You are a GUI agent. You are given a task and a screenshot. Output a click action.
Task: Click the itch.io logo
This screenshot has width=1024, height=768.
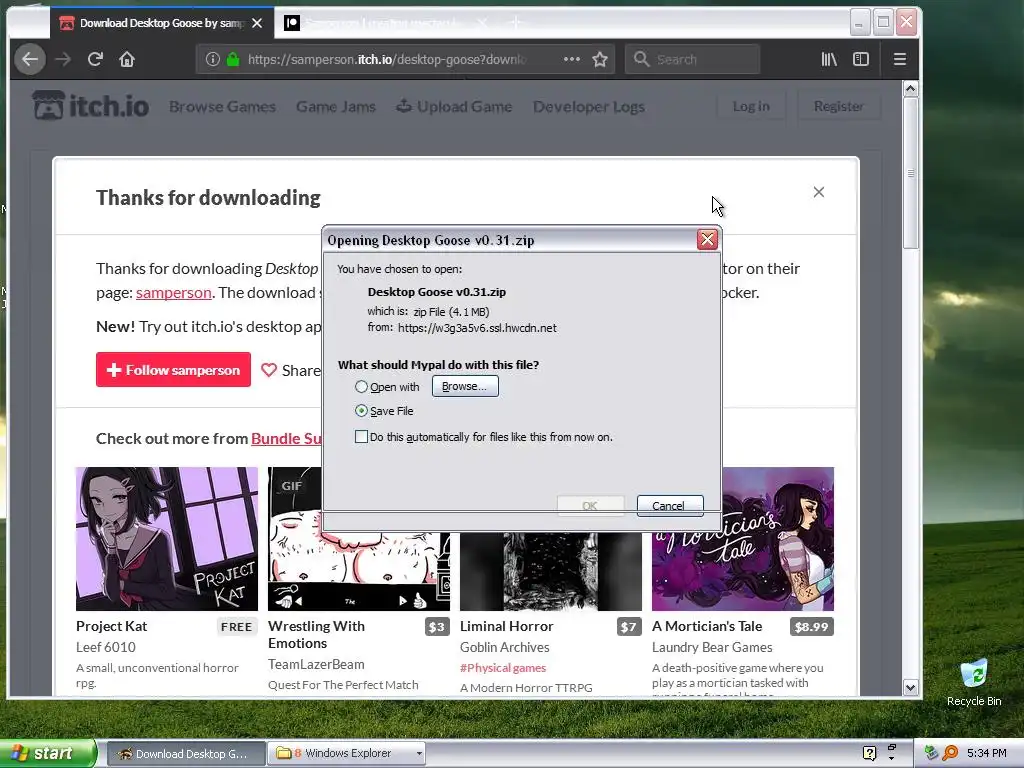pyautogui.click(x=91, y=106)
